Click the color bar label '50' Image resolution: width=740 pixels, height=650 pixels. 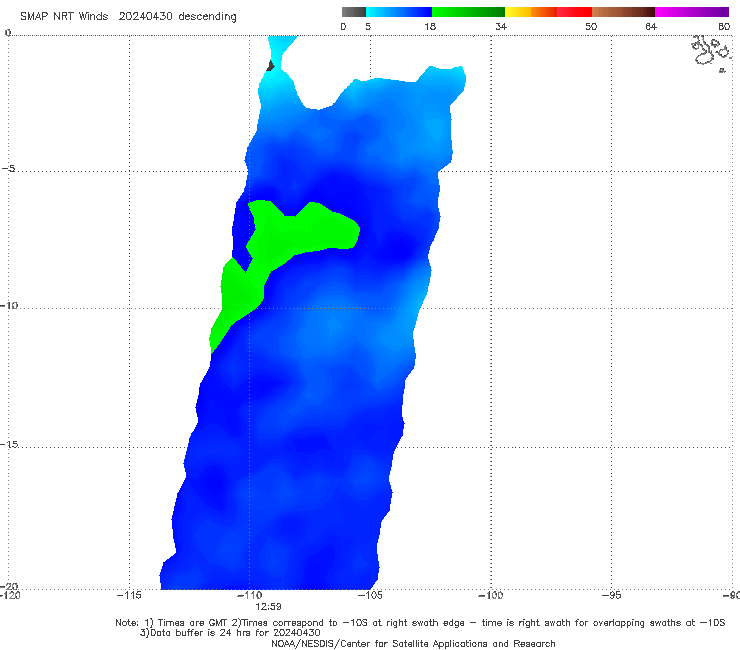[591, 26]
